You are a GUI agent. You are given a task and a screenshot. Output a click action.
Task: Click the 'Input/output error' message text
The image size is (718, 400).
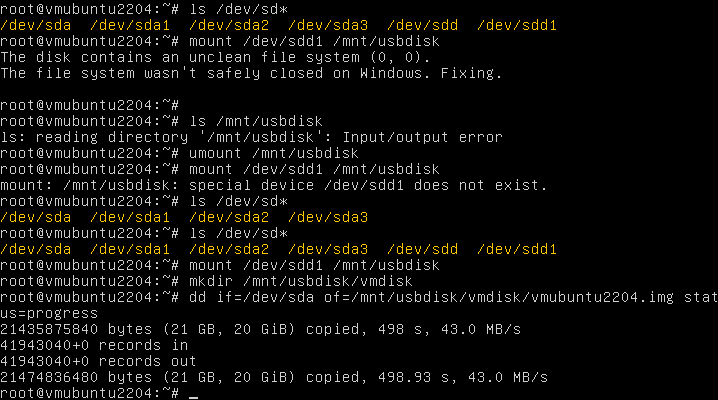[x=423, y=137]
